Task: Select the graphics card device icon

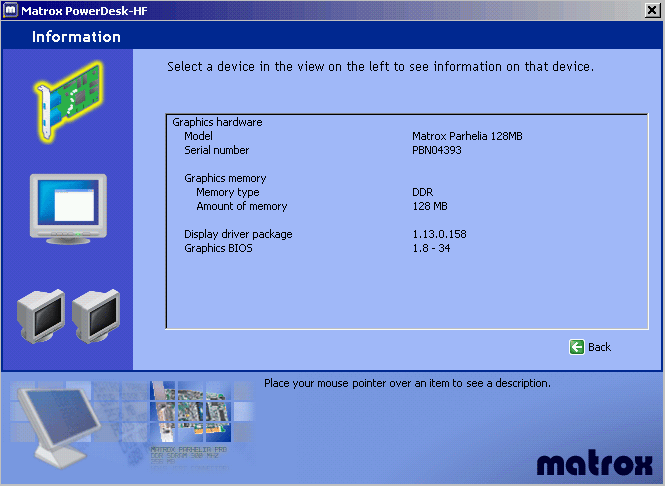Action: coord(66,100)
